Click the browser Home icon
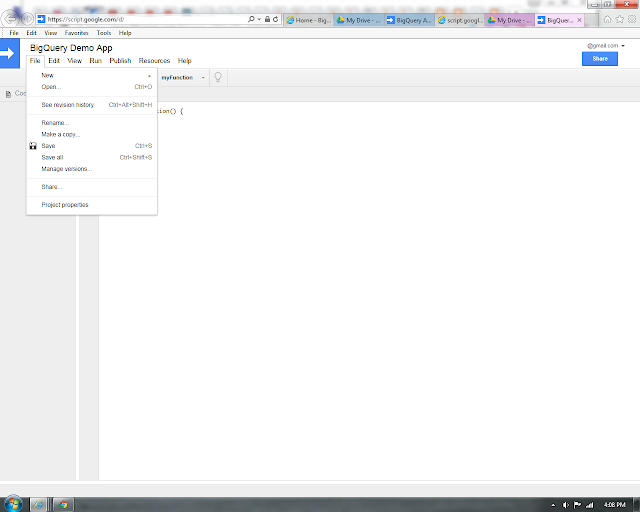Viewport: 640px width, 512px height. (607, 19)
